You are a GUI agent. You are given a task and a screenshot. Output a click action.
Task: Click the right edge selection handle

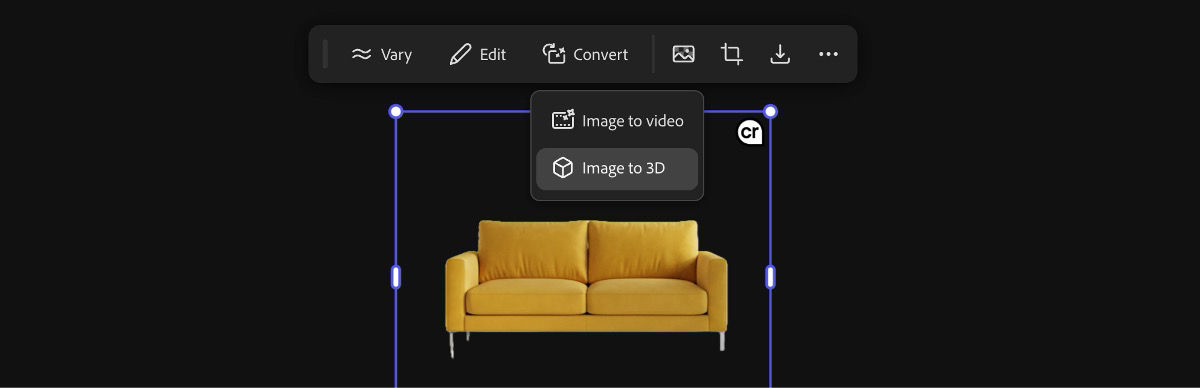(x=770, y=277)
